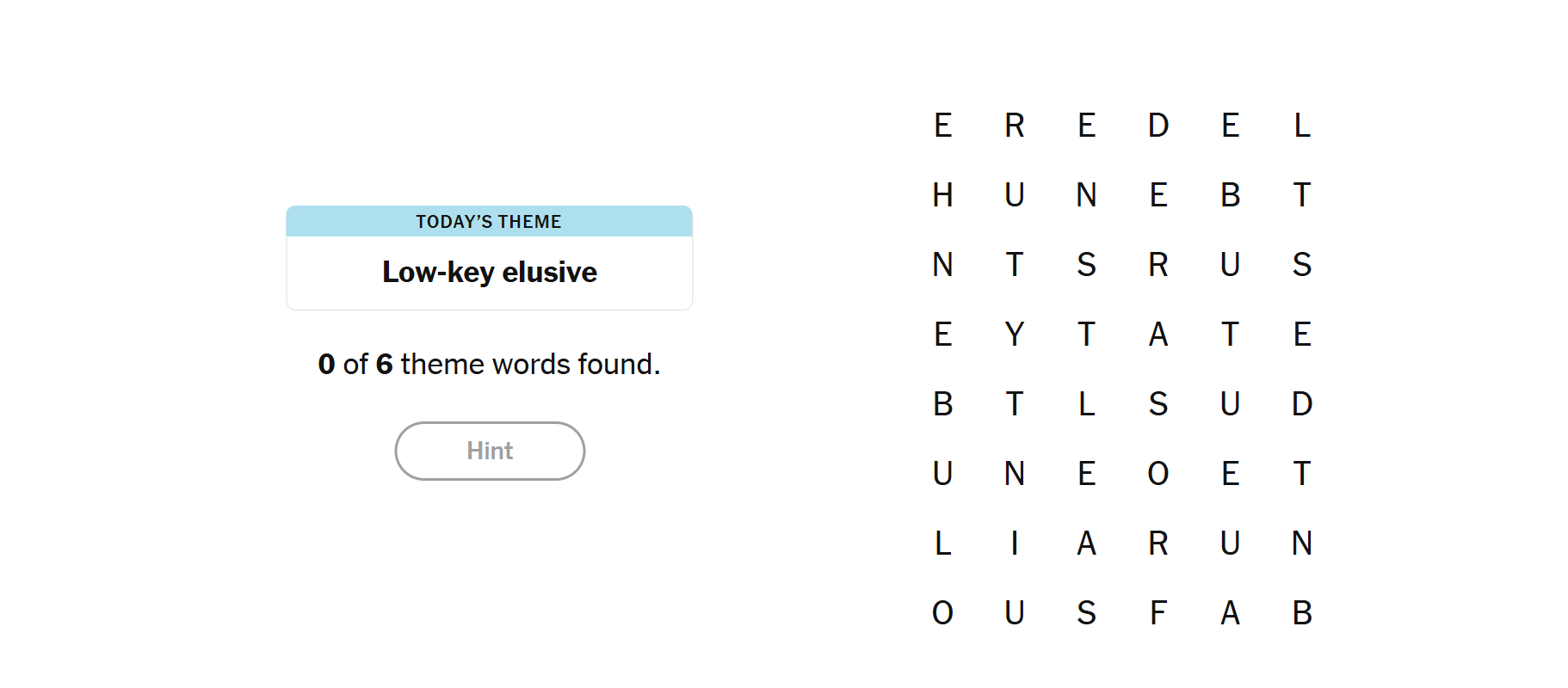Tap the letter I in the grid

point(1015,543)
